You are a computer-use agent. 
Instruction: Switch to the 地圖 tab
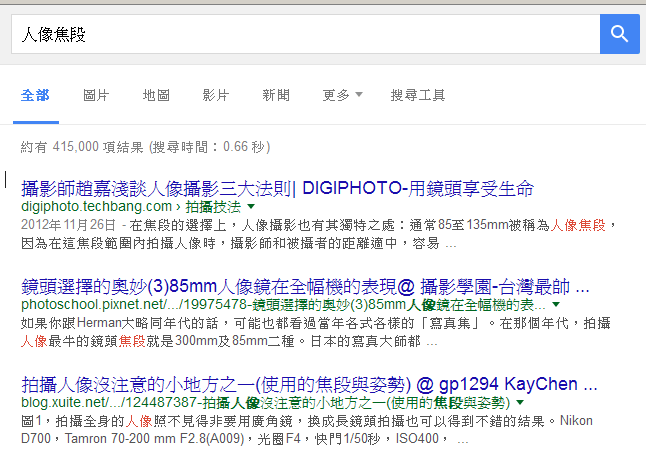156,95
